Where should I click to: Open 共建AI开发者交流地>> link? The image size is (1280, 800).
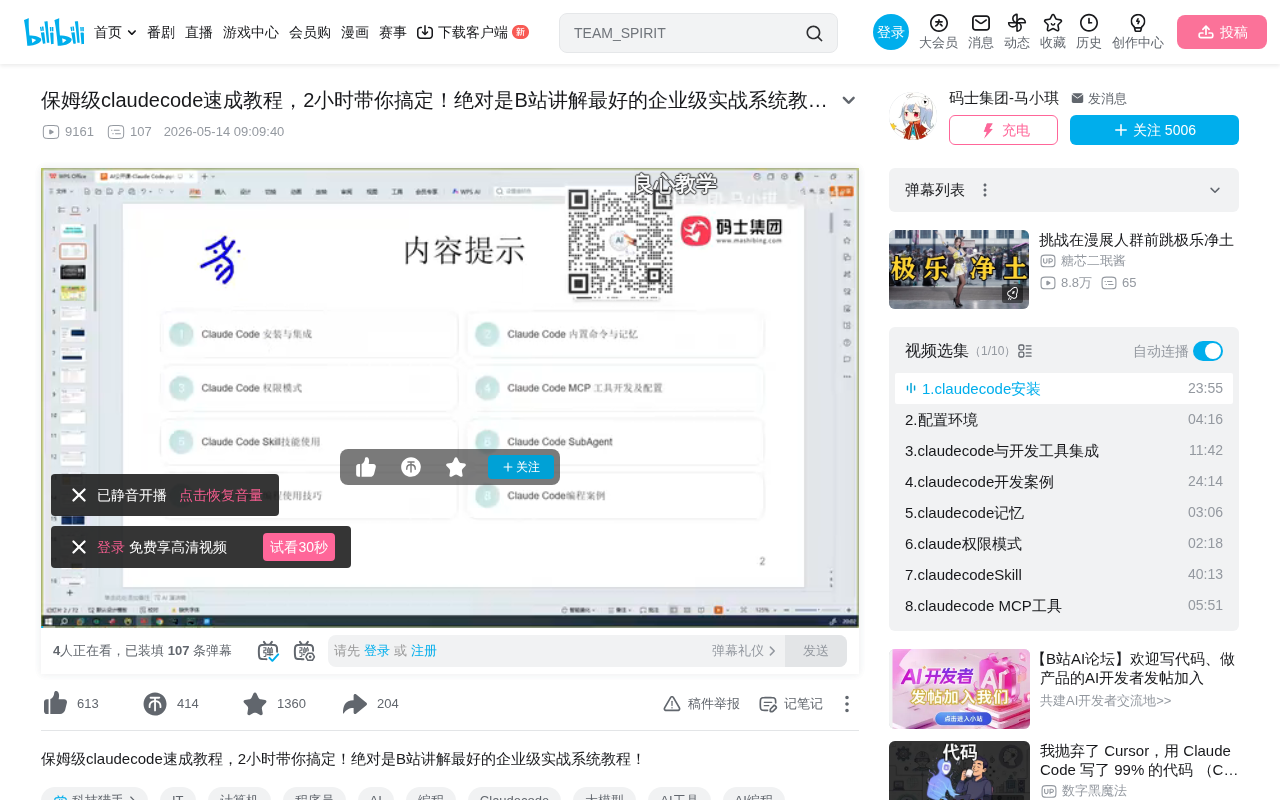click(1105, 701)
